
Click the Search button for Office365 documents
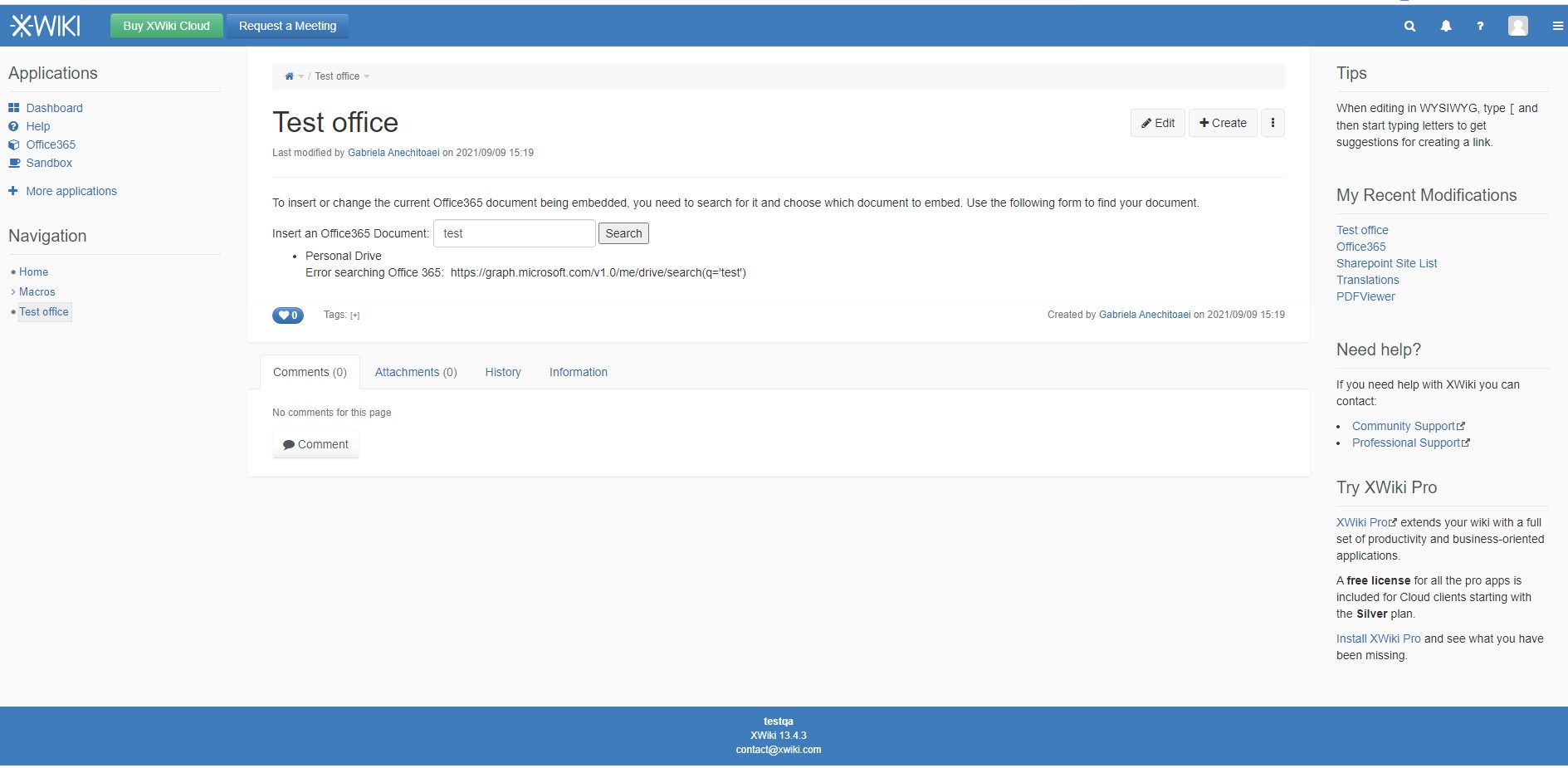pyautogui.click(x=623, y=233)
